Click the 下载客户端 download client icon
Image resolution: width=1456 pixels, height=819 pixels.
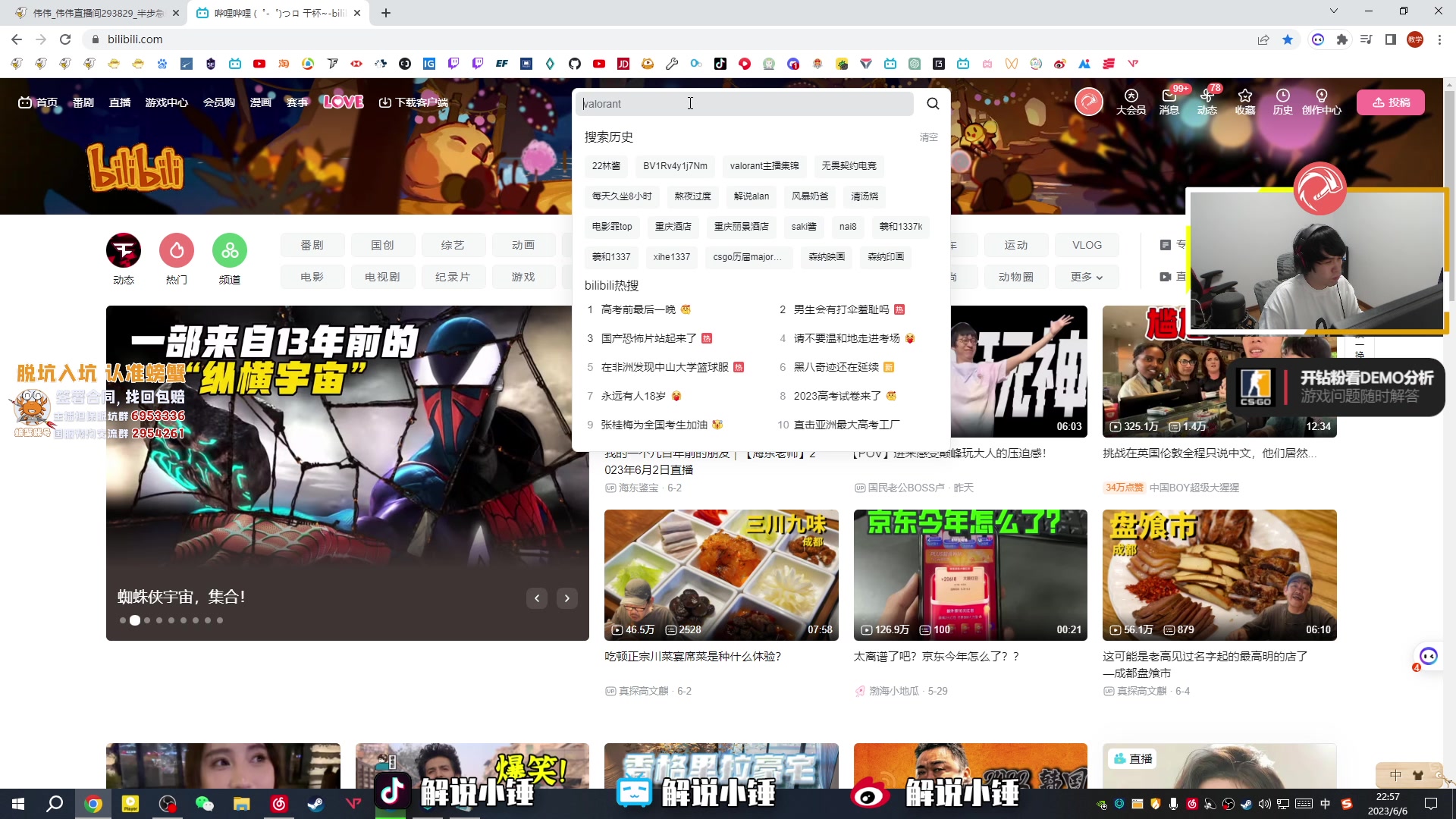tap(383, 102)
